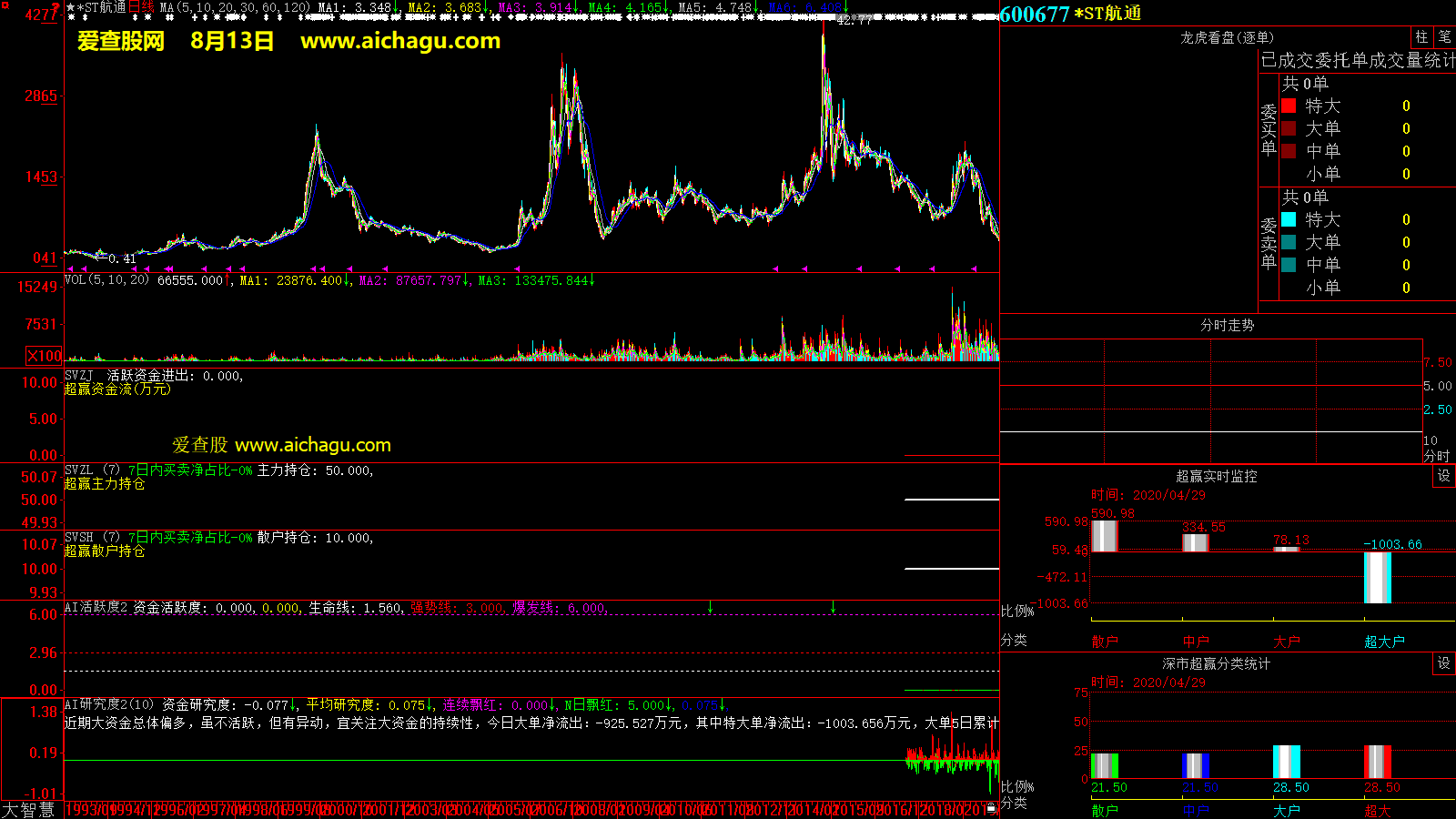Click the cyan 大户 bar in 深市 statistics

(1286, 762)
